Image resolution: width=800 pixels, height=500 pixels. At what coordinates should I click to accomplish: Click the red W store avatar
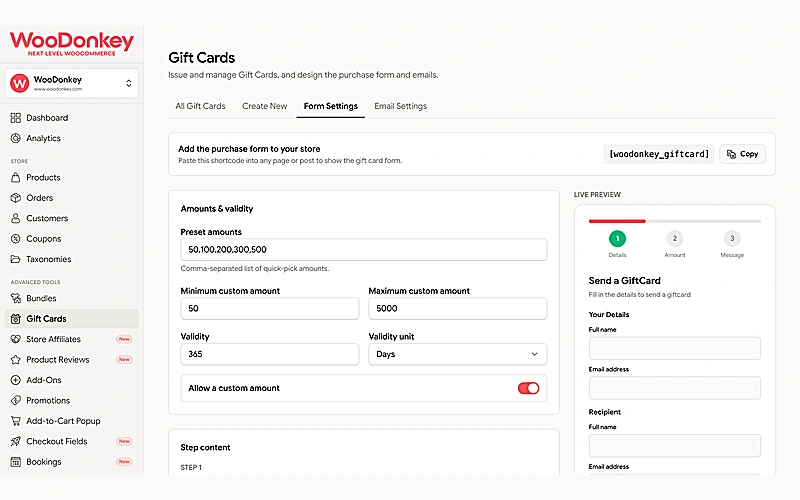click(x=19, y=83)
